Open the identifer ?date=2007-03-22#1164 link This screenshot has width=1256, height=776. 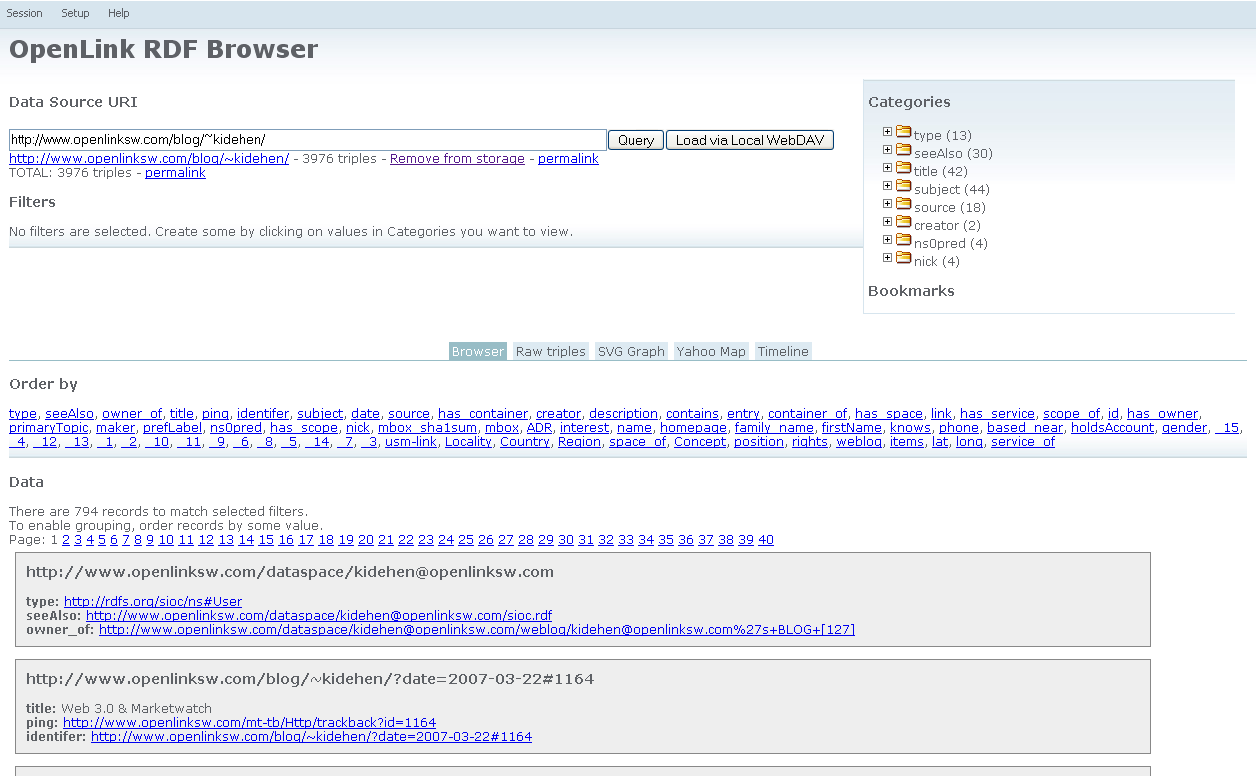click(311, 736)
